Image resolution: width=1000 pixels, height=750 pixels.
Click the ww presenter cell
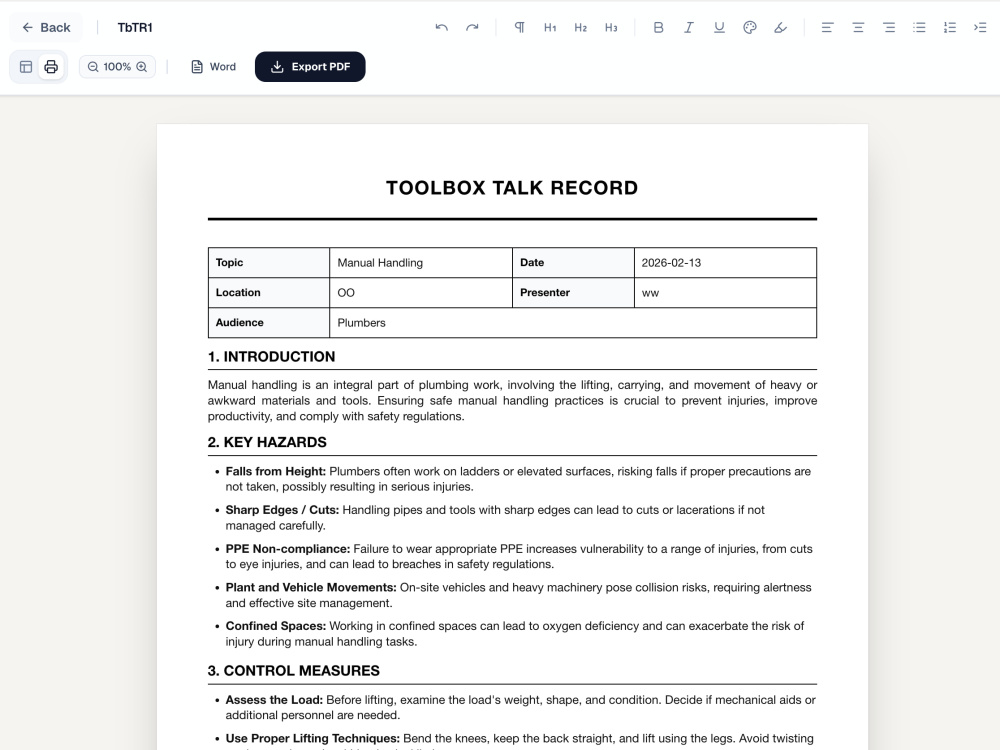tap(725, 293)
